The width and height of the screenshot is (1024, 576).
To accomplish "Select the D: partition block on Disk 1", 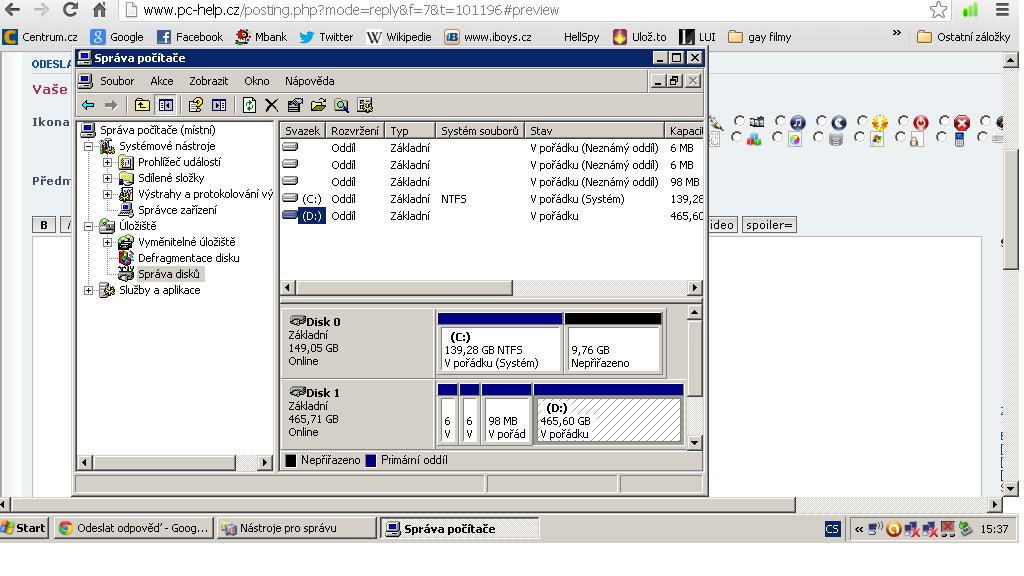I will point(608,420).
